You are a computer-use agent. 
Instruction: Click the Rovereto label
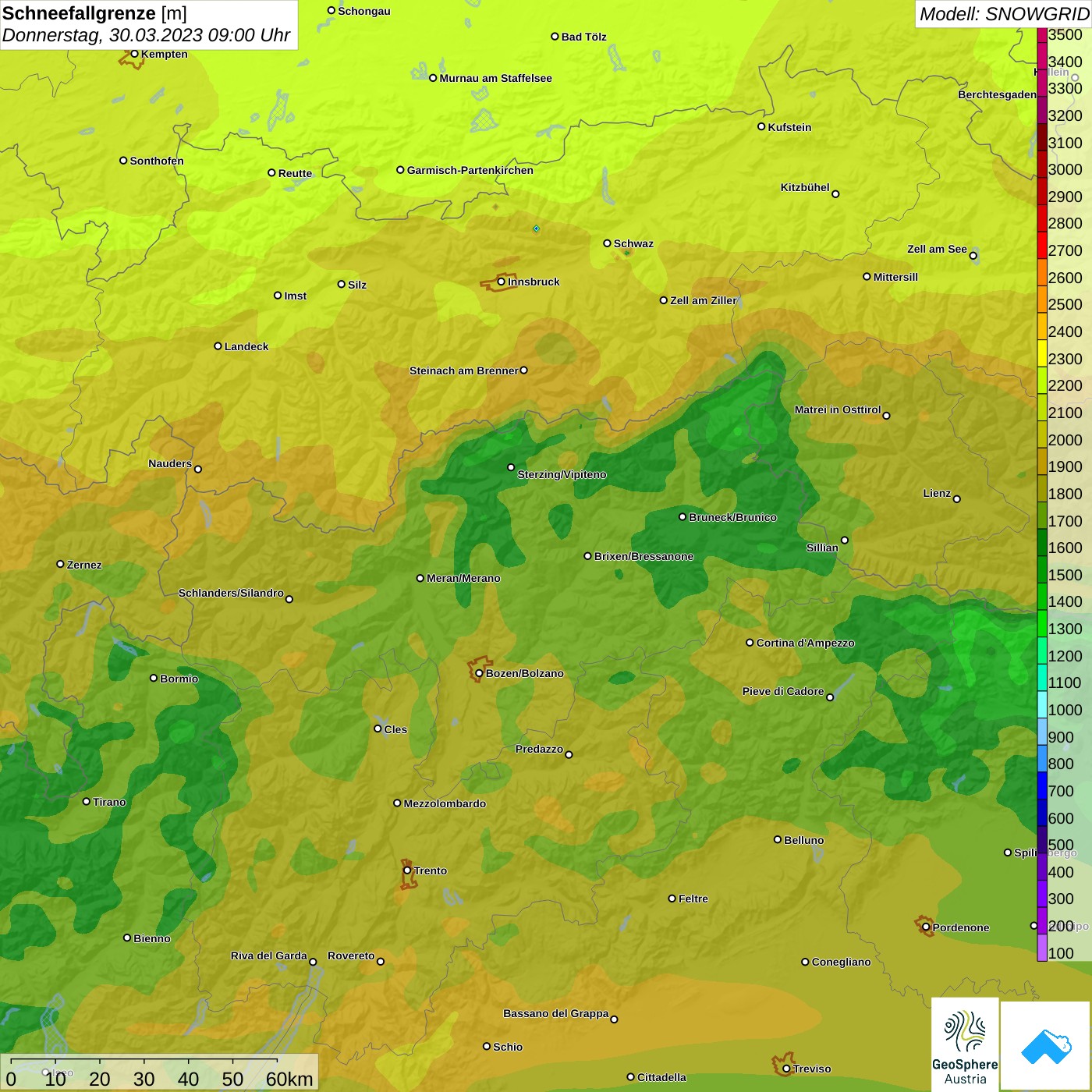351,955
